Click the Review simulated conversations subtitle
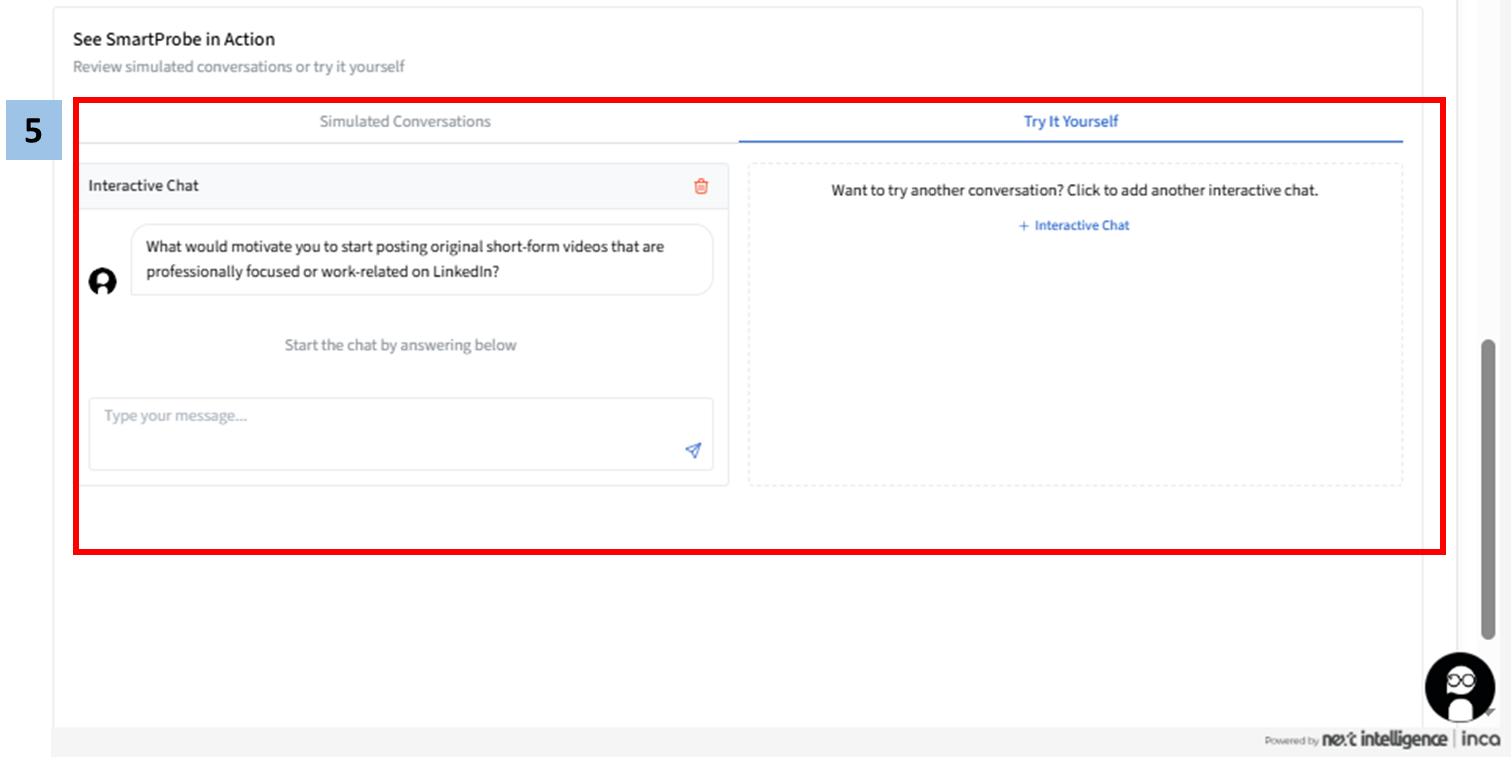Screen dimensions: 1511x757 [x=239, y=67]
